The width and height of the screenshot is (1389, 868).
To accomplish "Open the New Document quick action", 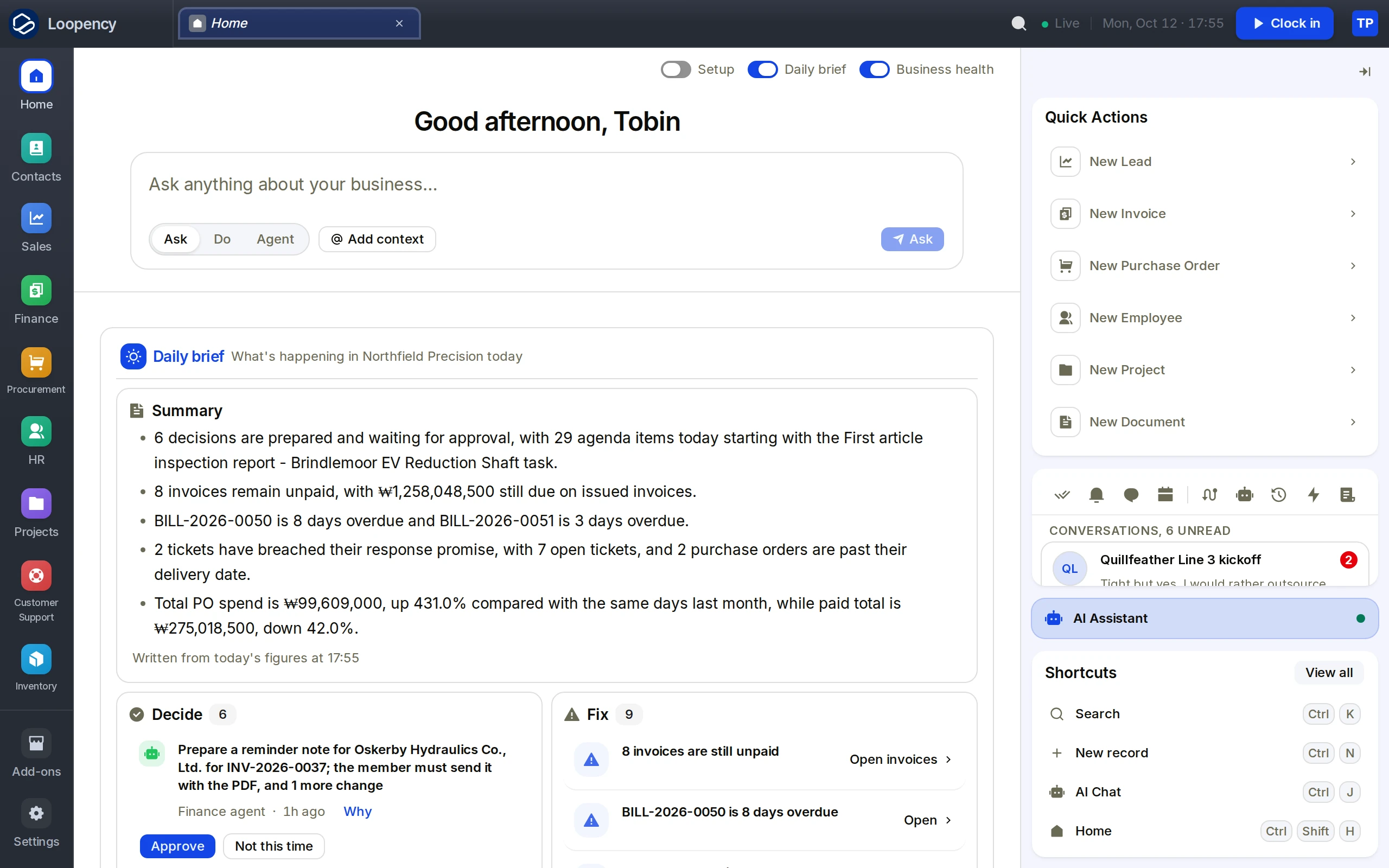I will (1204, 422).
